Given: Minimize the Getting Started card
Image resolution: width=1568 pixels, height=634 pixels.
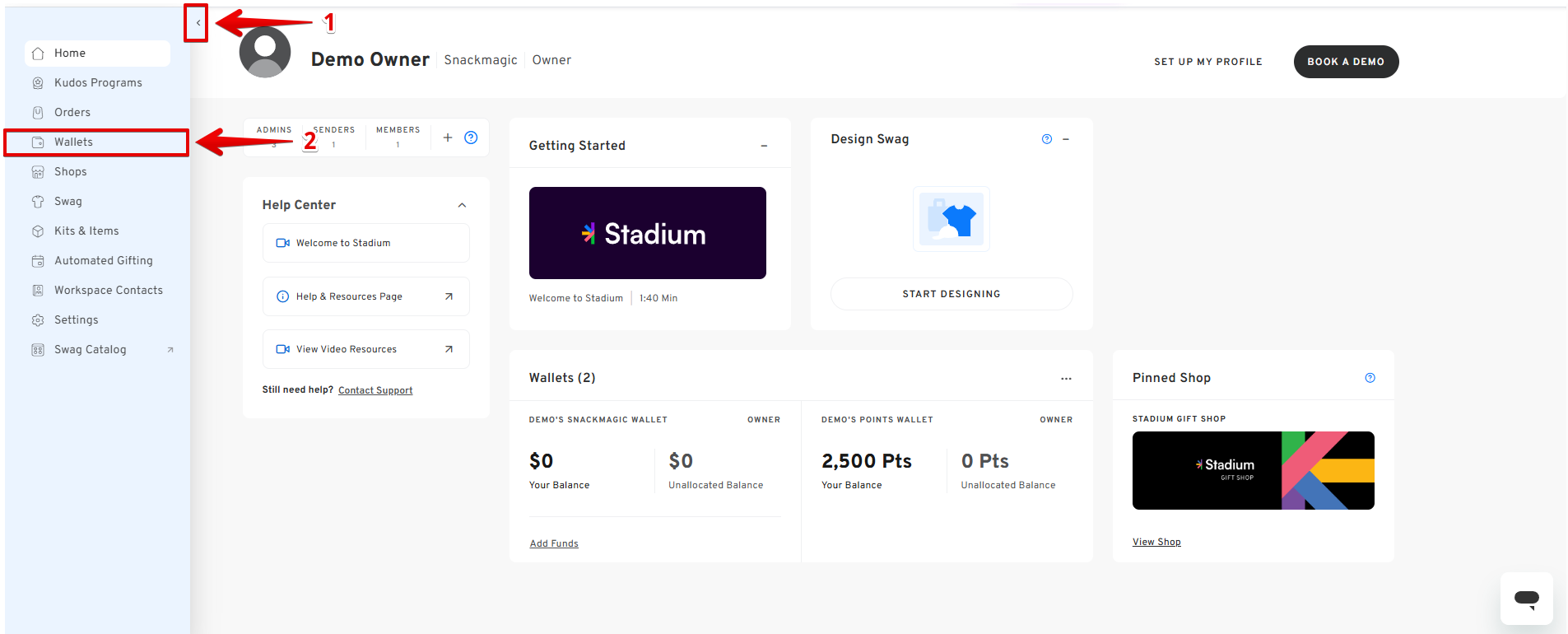Looking at the screenshot, I should (x=764, y=146).
